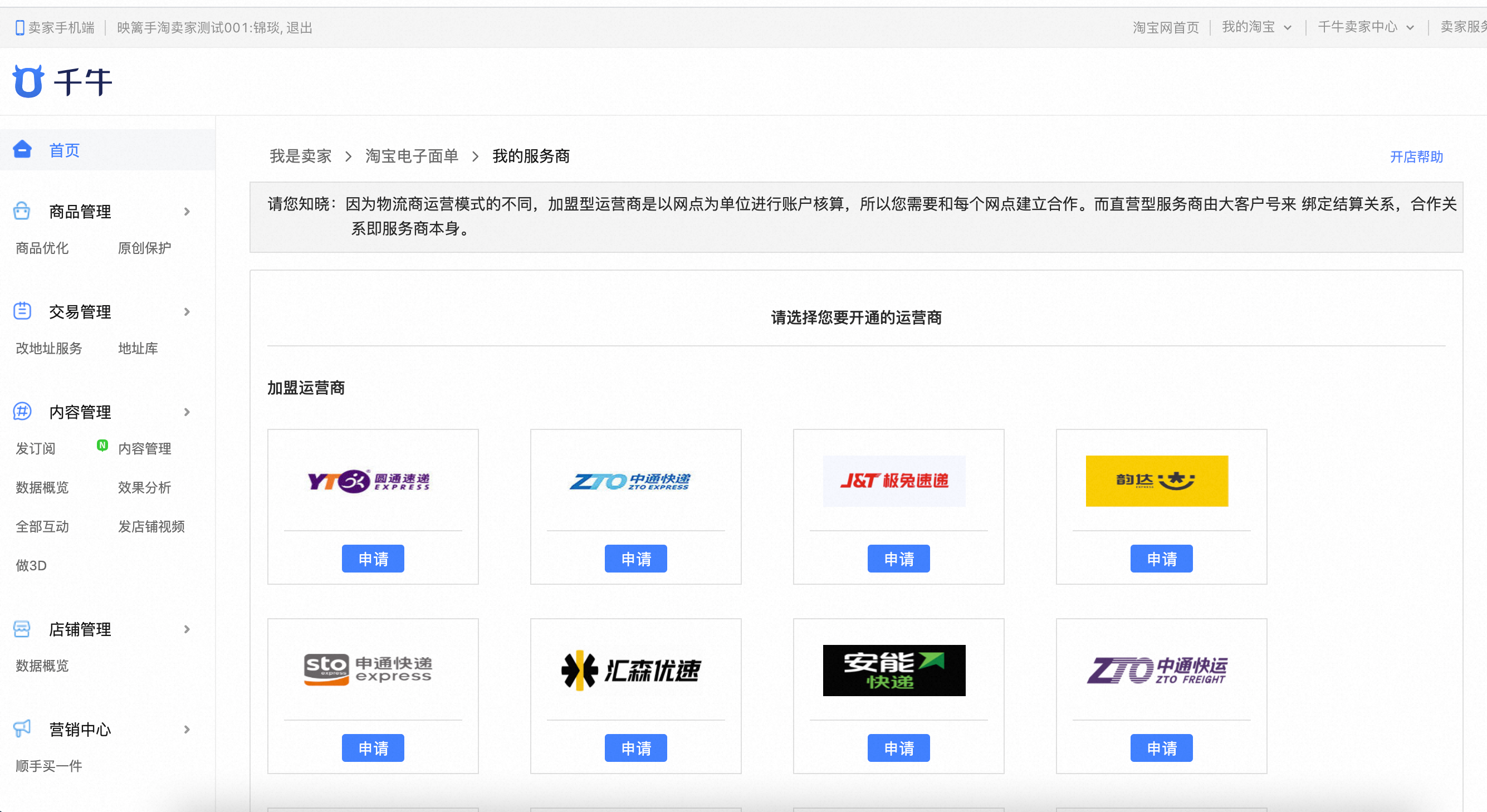The width and height of the screenshot is (1487, 812).
Task: Click the yellow 韵达 logo
Action: [x=1157, y=481]
